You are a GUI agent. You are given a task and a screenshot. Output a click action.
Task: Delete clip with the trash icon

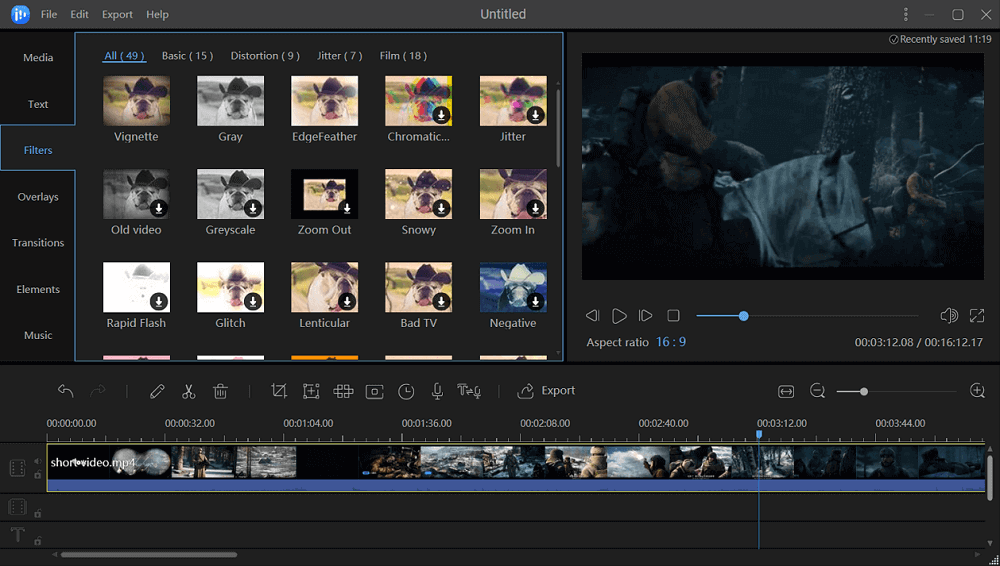[221, 391]
